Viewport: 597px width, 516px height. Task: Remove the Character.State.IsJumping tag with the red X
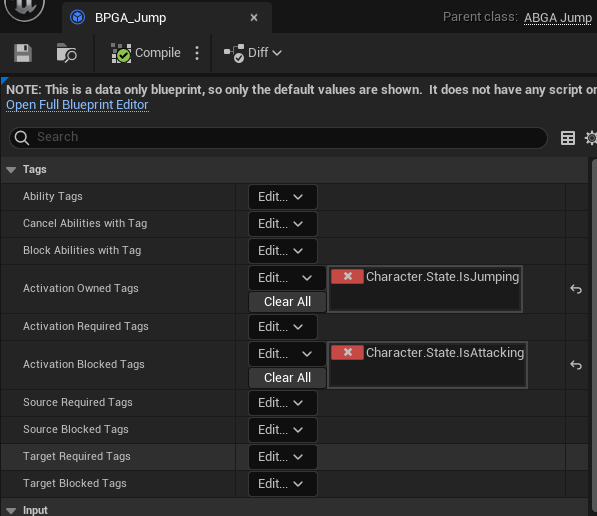pos(347,276)
